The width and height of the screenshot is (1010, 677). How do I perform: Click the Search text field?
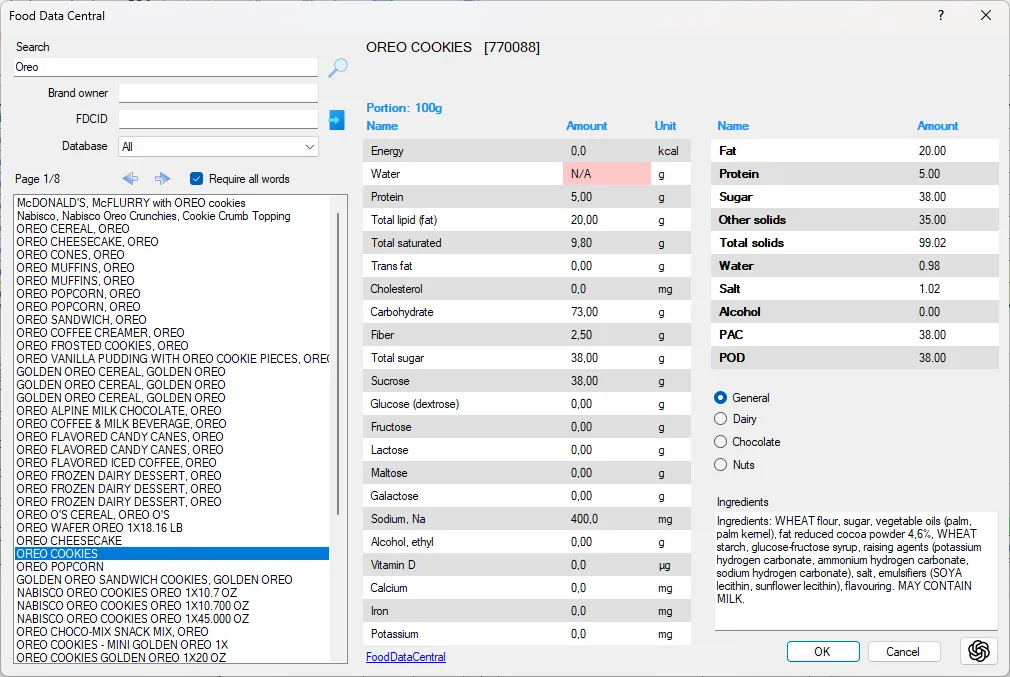pos(166,67)
